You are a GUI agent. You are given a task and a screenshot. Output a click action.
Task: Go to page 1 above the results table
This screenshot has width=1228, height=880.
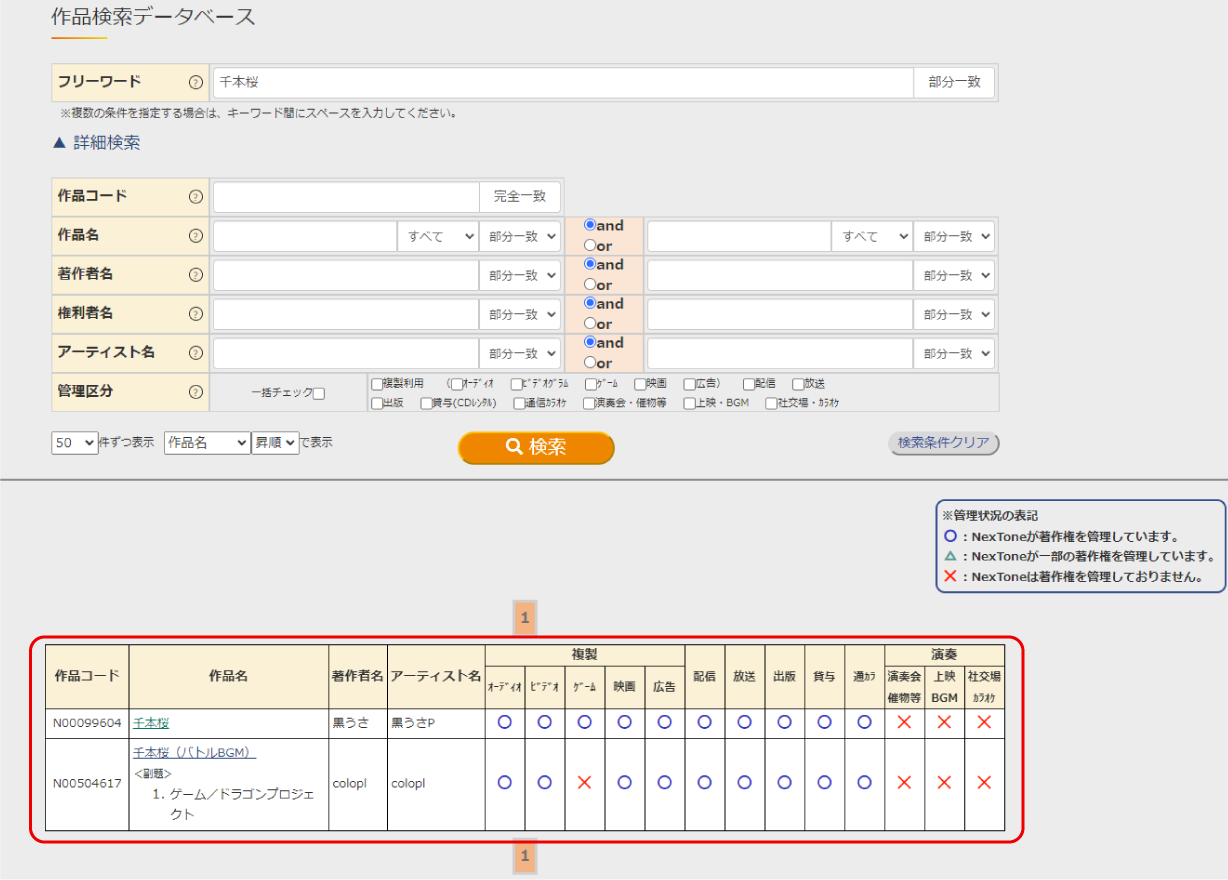[x=524, y=618]
